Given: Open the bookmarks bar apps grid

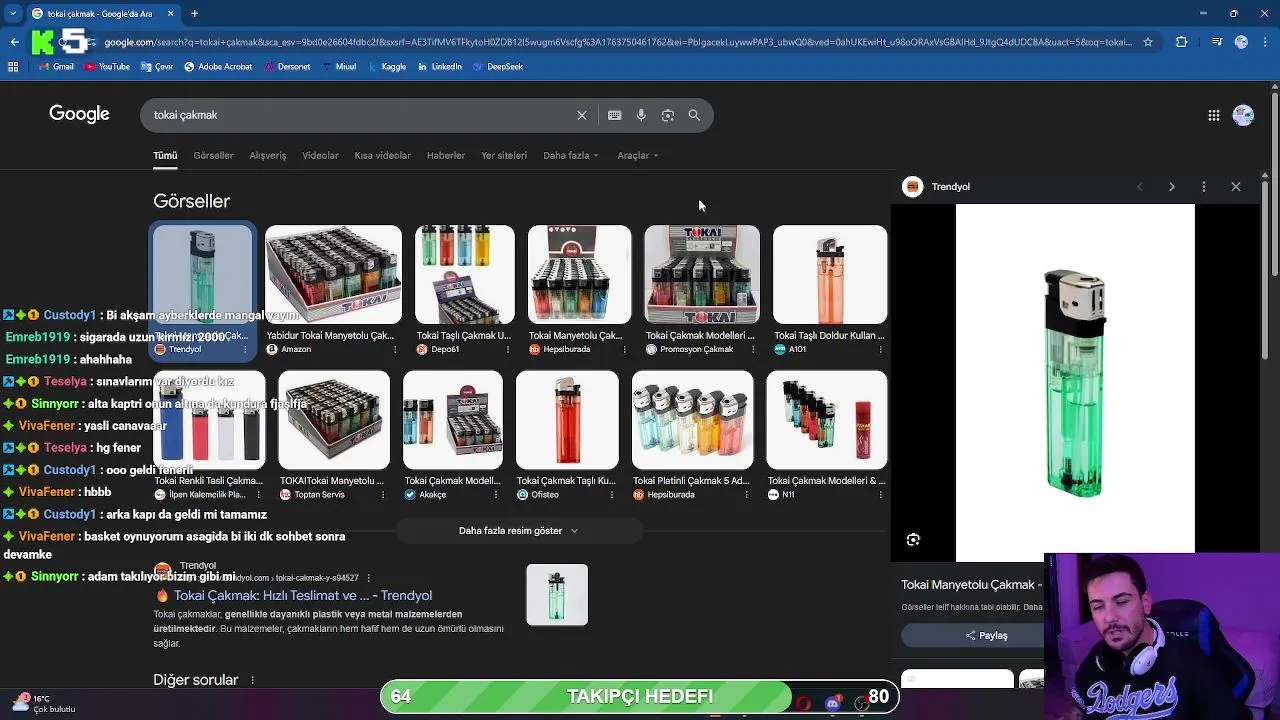Looking at the screenshot, I should click(x=13, y=67).
